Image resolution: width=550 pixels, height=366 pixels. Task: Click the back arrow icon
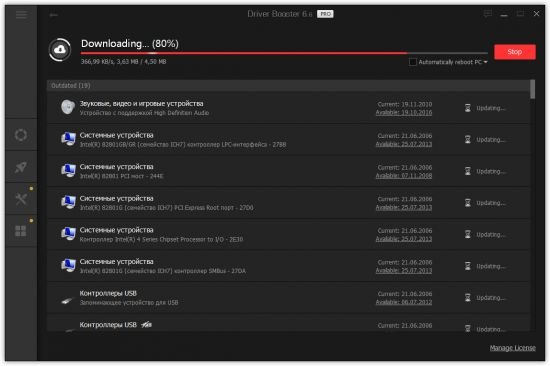tap(54, 15)
